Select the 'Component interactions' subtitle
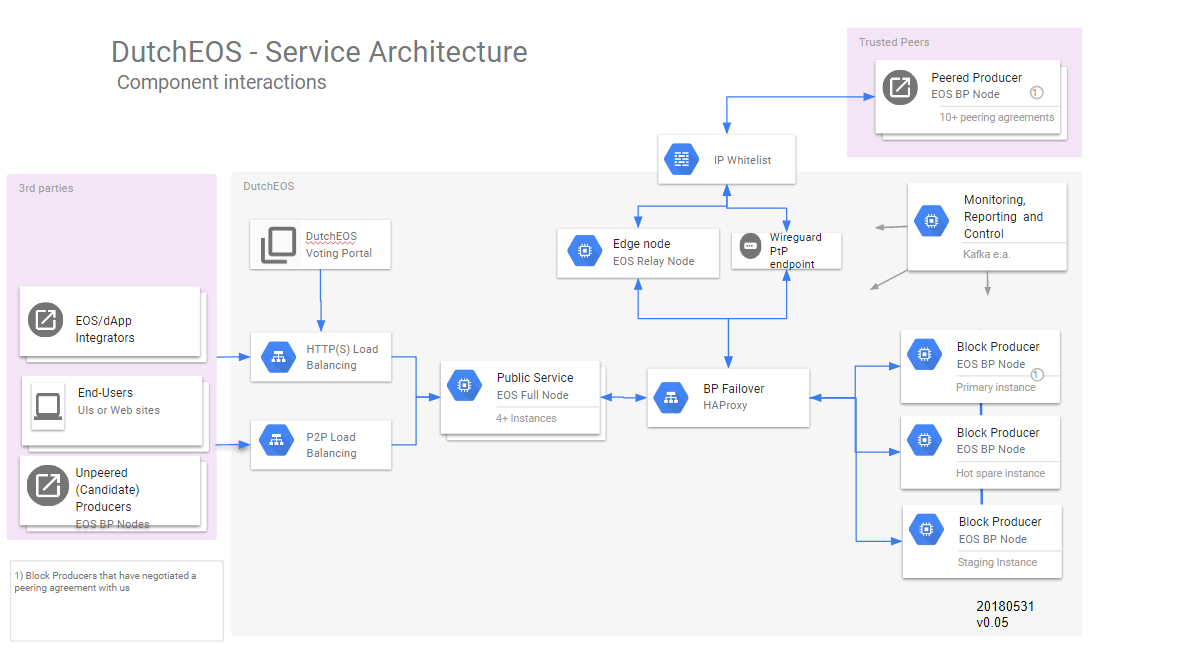The image size is (1177, 661). pyautogui.click(x=221, y=82)
